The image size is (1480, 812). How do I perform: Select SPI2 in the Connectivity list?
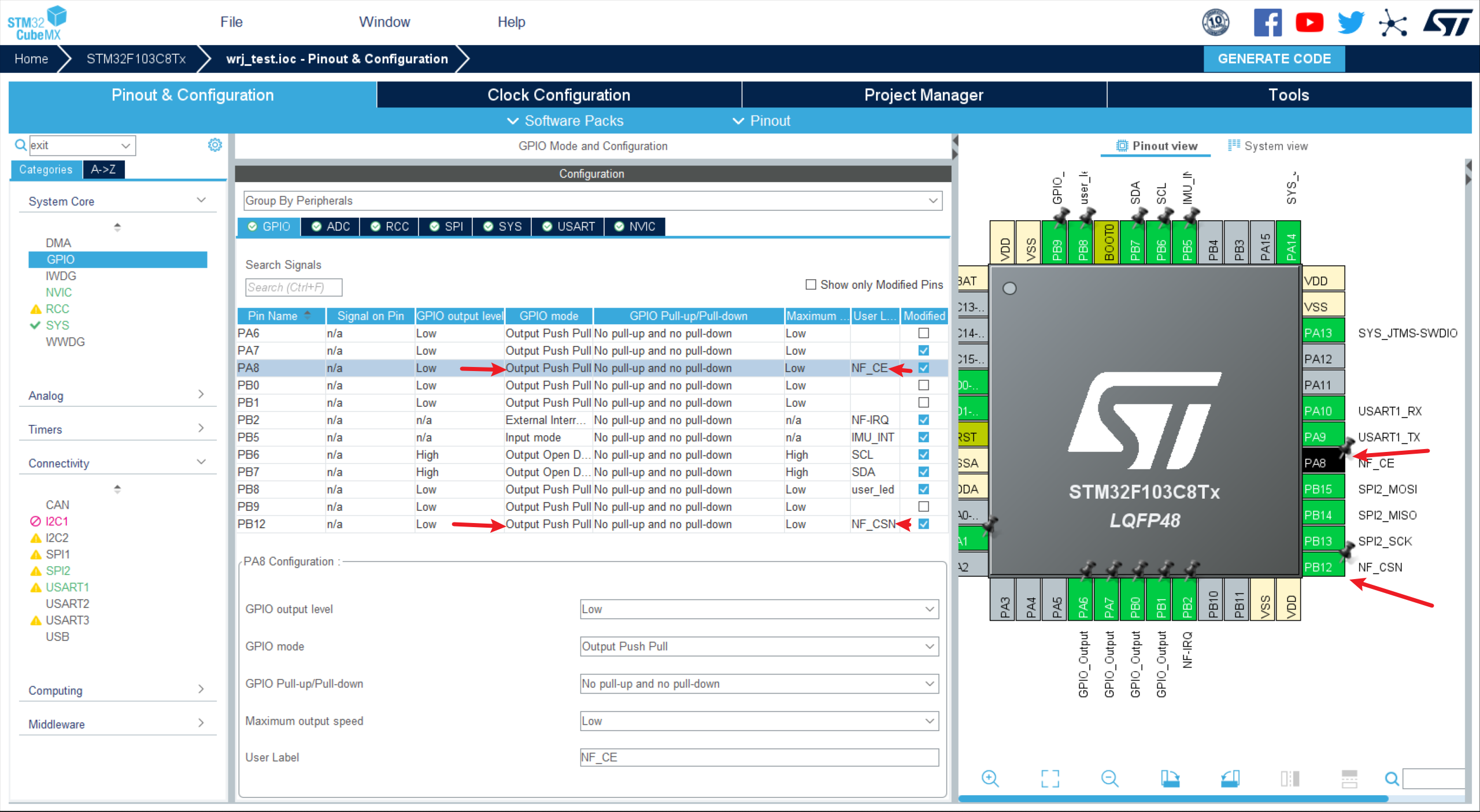[58, 571]
